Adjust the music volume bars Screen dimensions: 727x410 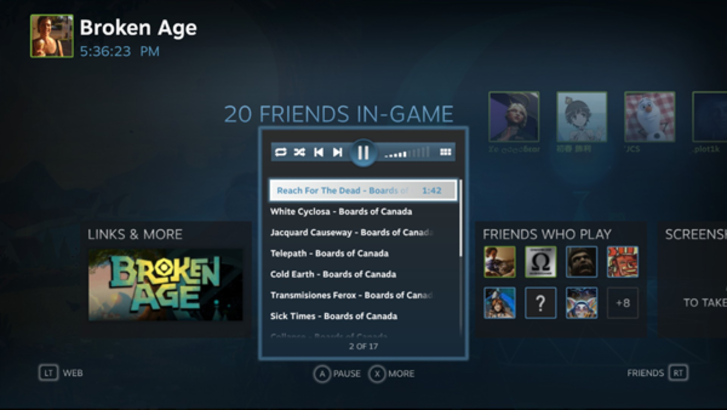click(x=407, y=153)
